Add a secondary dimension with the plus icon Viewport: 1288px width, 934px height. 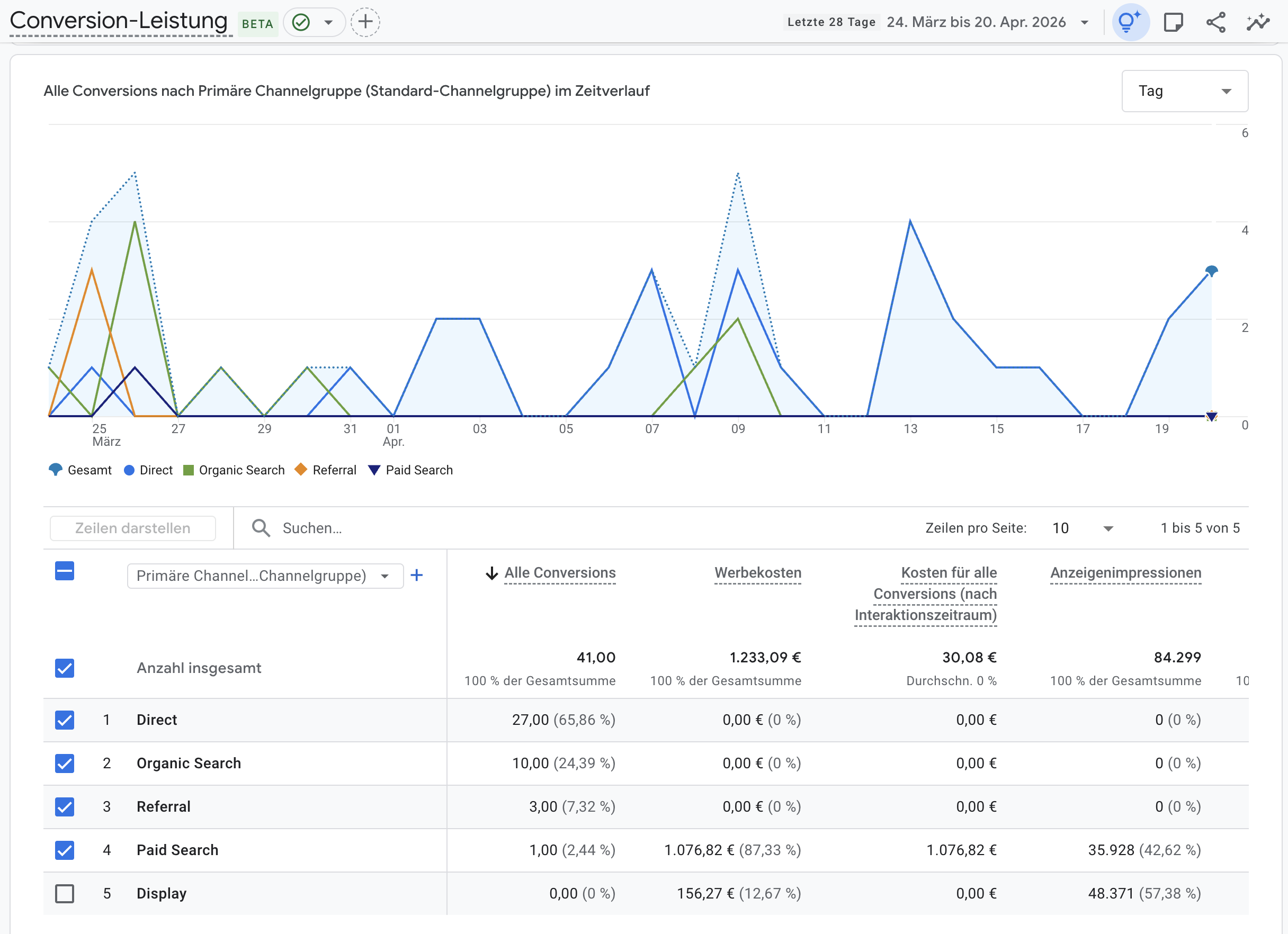click(x=417, y=575)
